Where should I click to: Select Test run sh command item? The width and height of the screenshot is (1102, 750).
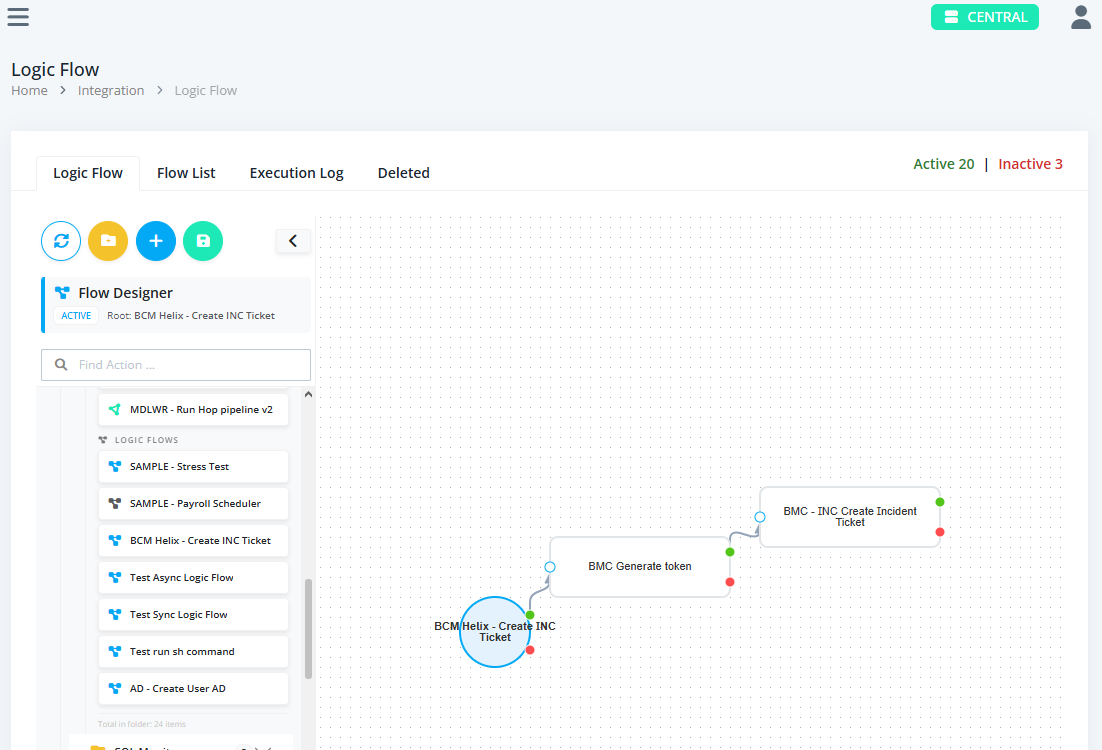tap(193, 652)
